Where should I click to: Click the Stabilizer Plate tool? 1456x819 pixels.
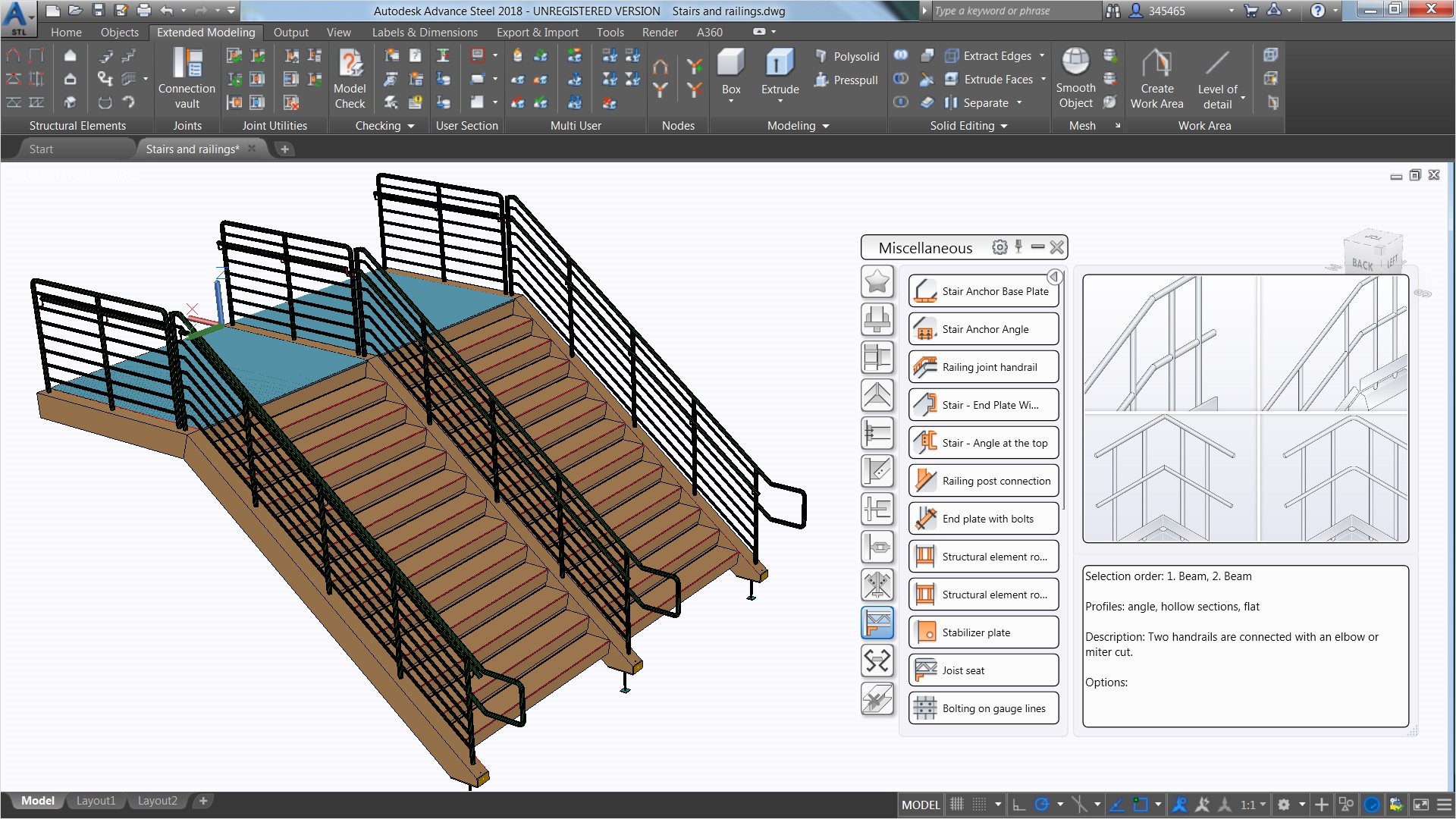coord(982,632)
